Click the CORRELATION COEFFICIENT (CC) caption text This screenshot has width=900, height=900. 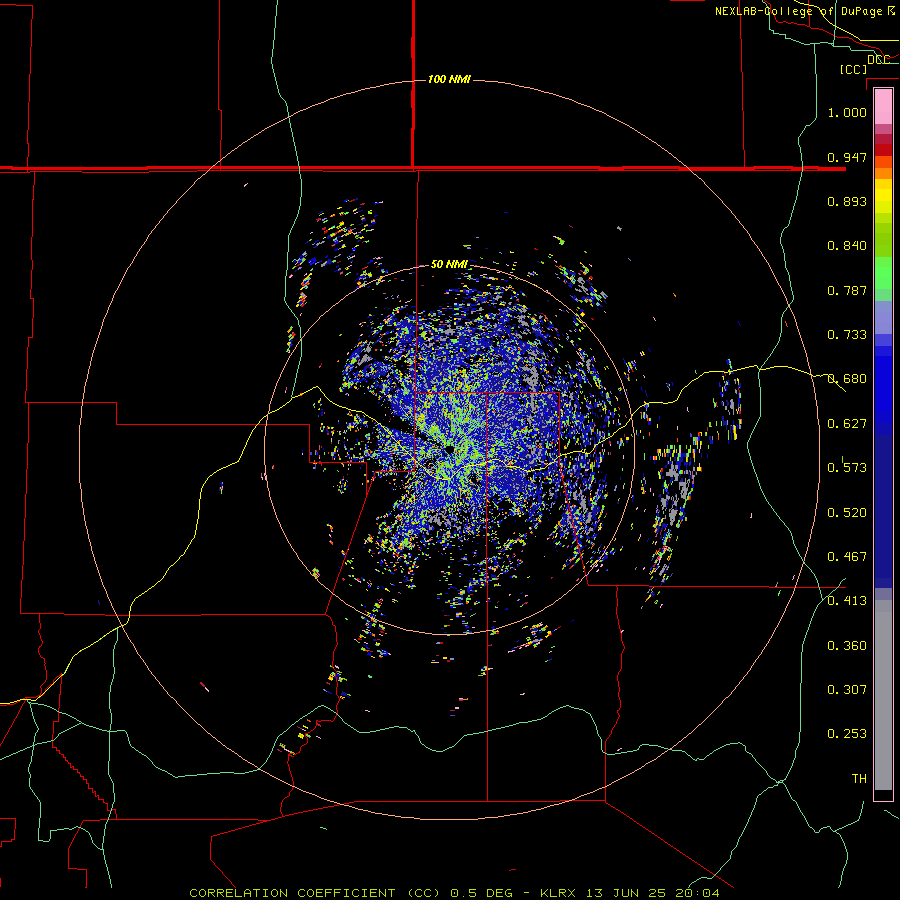pyautogui.click(x=317, y=893)
